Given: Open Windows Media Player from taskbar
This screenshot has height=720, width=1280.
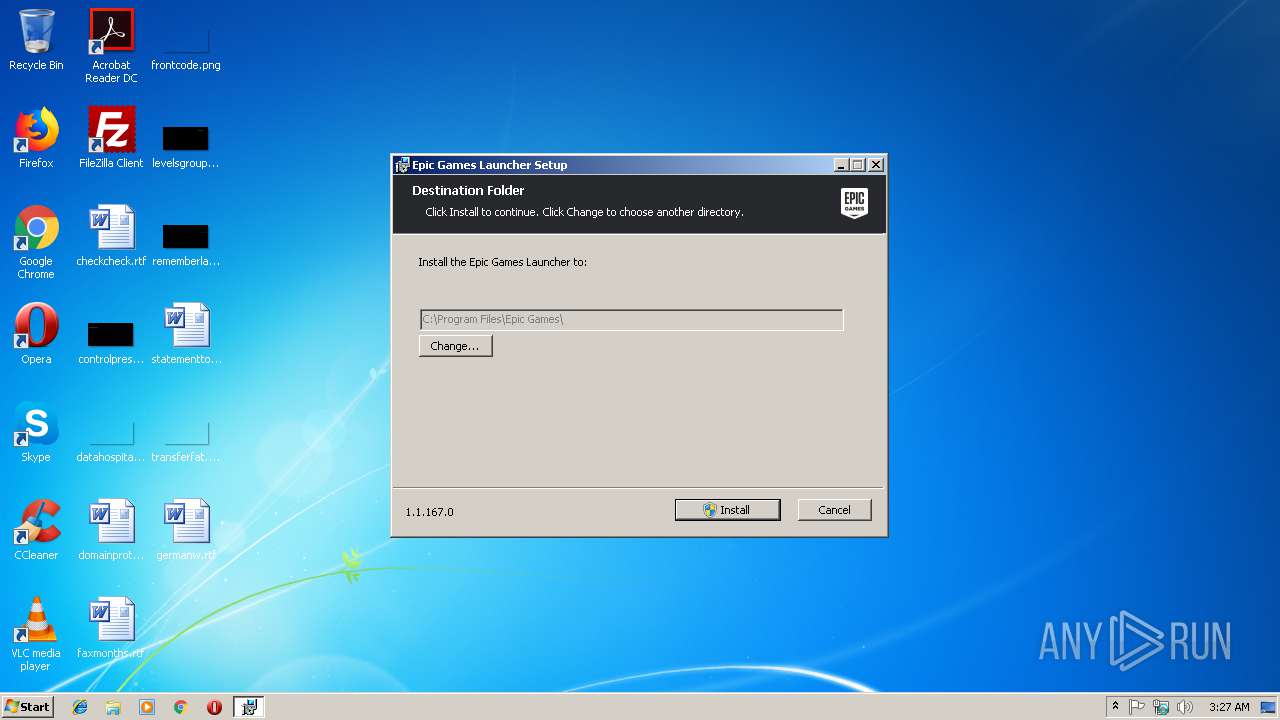Looking at the screenshot, I should point(147,707).
